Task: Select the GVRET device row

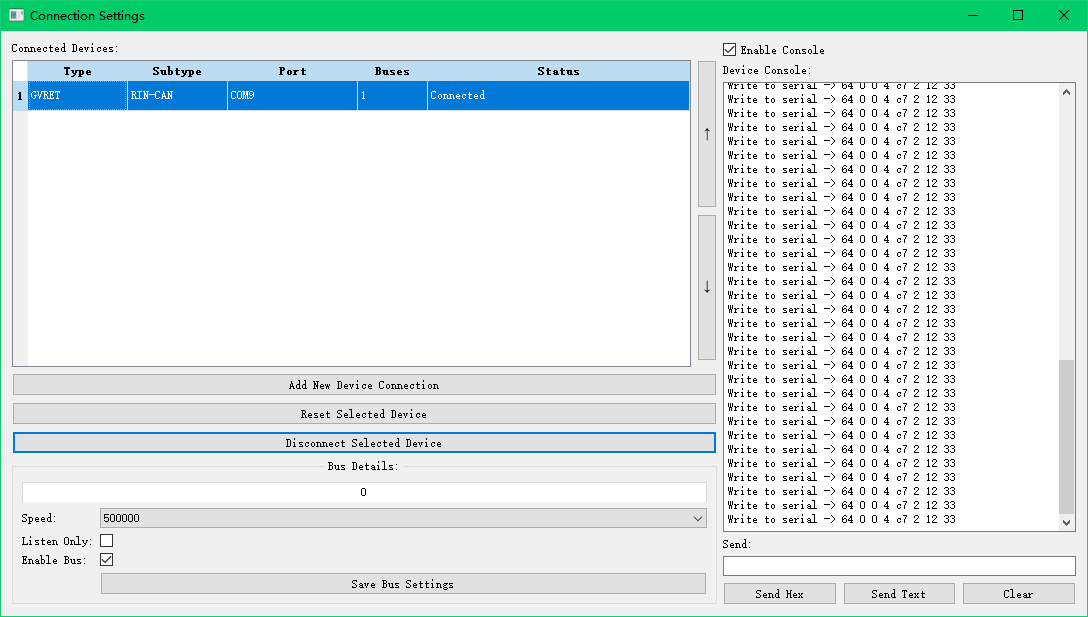Action: 77,96
